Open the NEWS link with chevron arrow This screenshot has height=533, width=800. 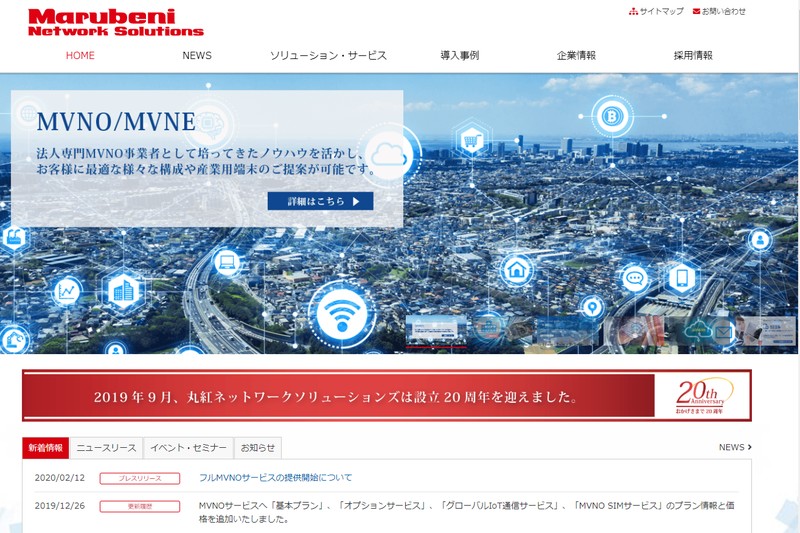pos(735,447)
